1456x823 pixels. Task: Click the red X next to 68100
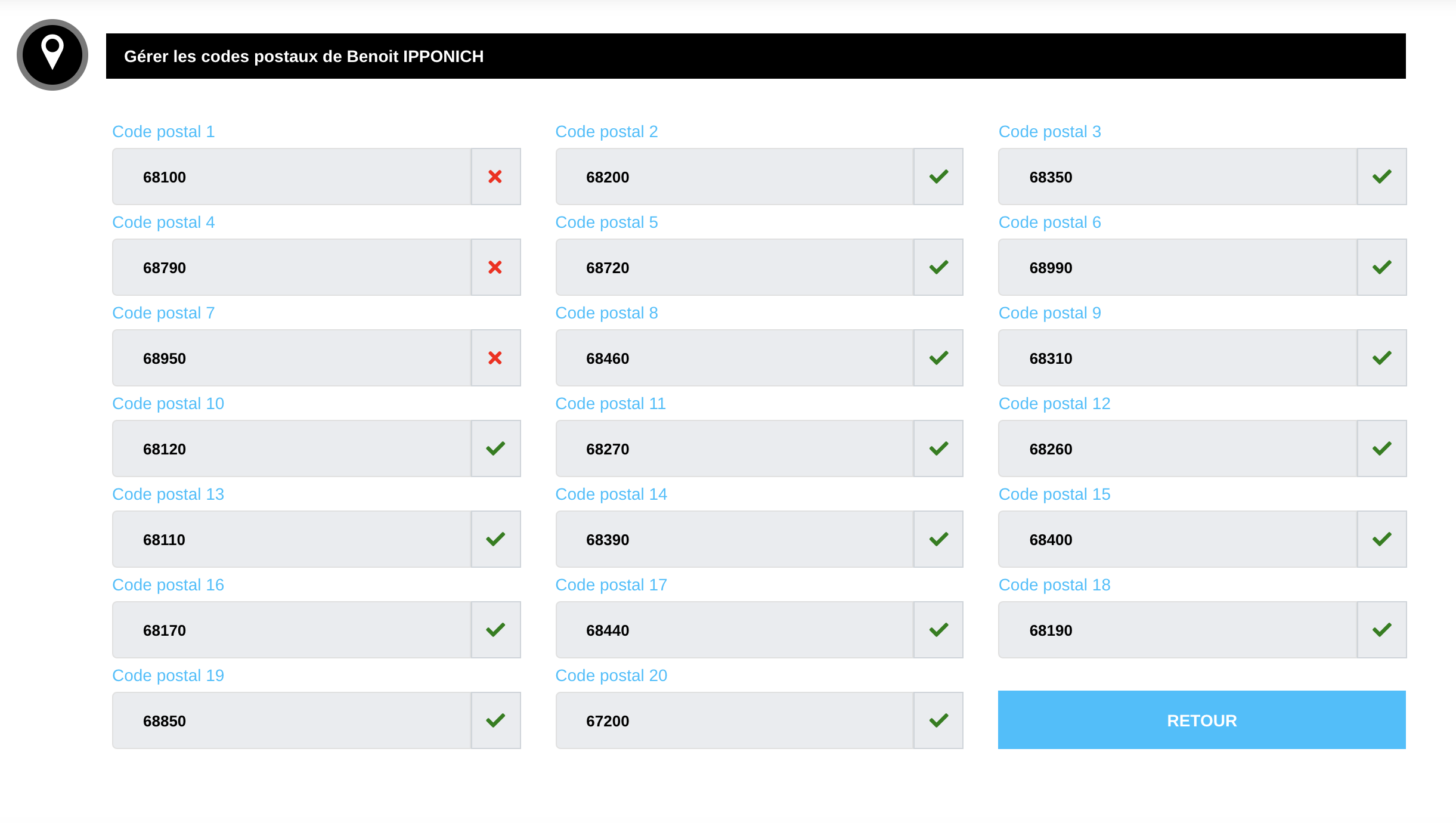(x=495, y=177)
